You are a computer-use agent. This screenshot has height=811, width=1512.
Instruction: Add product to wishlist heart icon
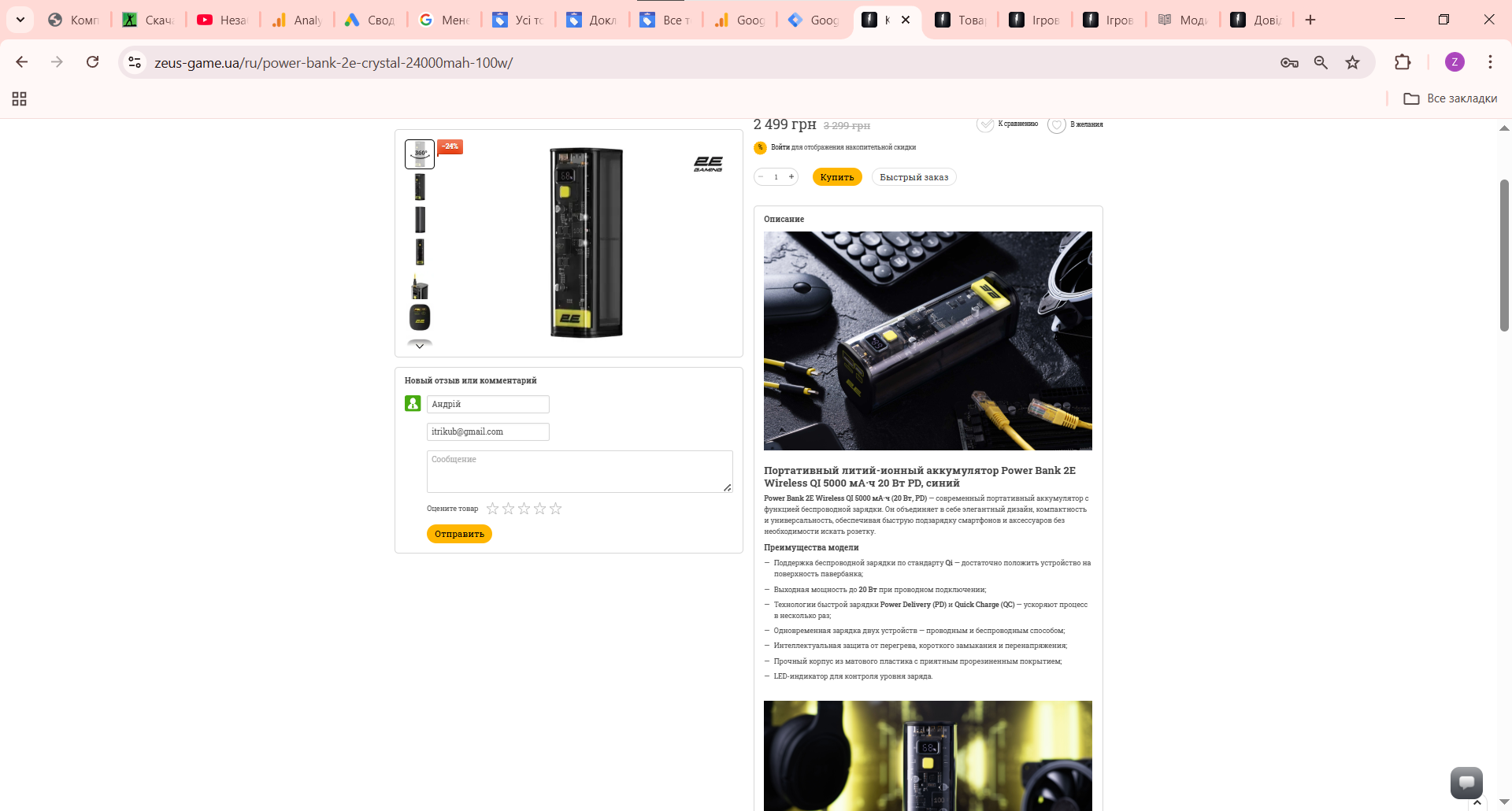tap(1057, 124)
